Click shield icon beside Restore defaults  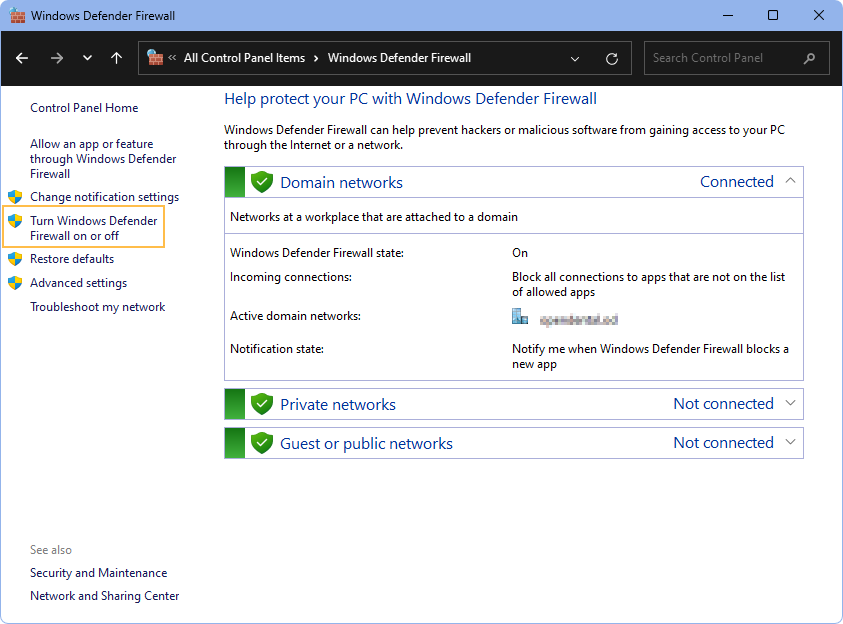click(x=15, y=259)
